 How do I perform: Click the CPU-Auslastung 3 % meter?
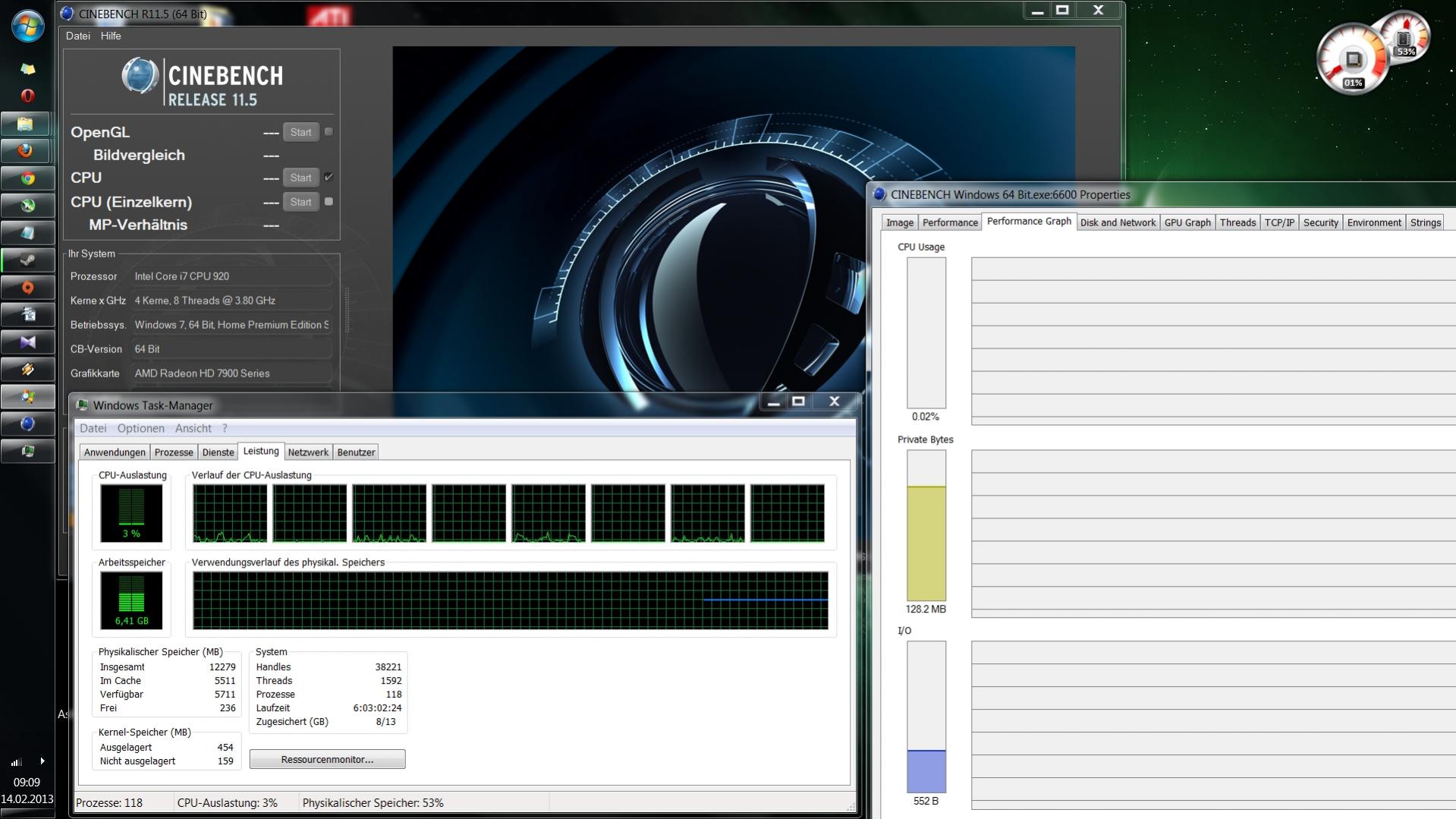[131, 513]
